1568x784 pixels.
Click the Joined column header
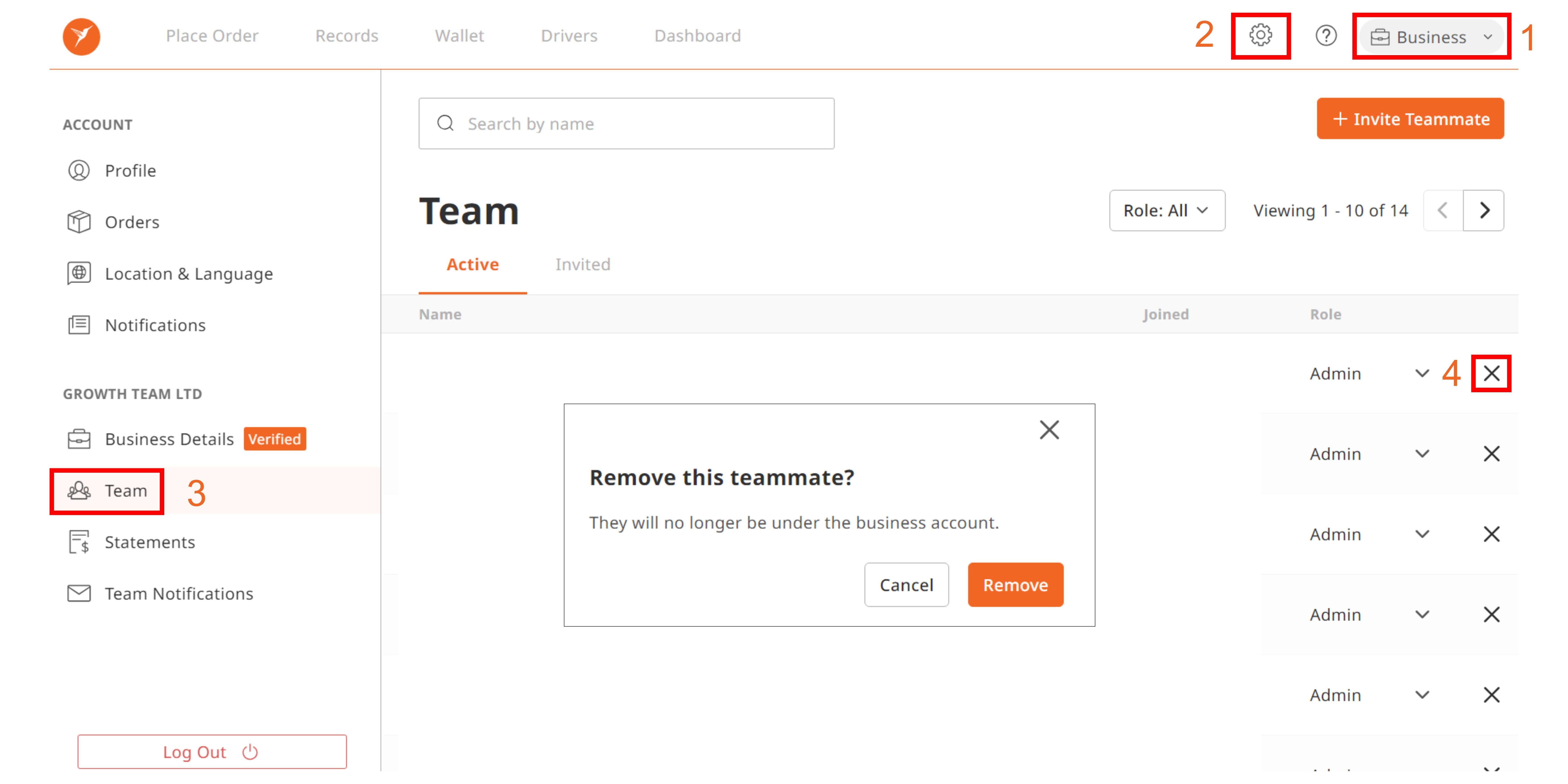pos(1165,314)
